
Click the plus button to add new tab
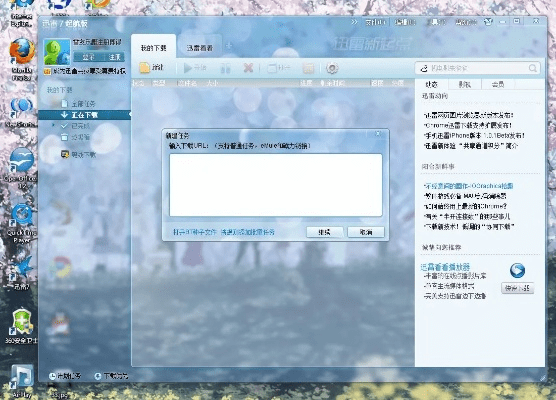pos(229,45)
